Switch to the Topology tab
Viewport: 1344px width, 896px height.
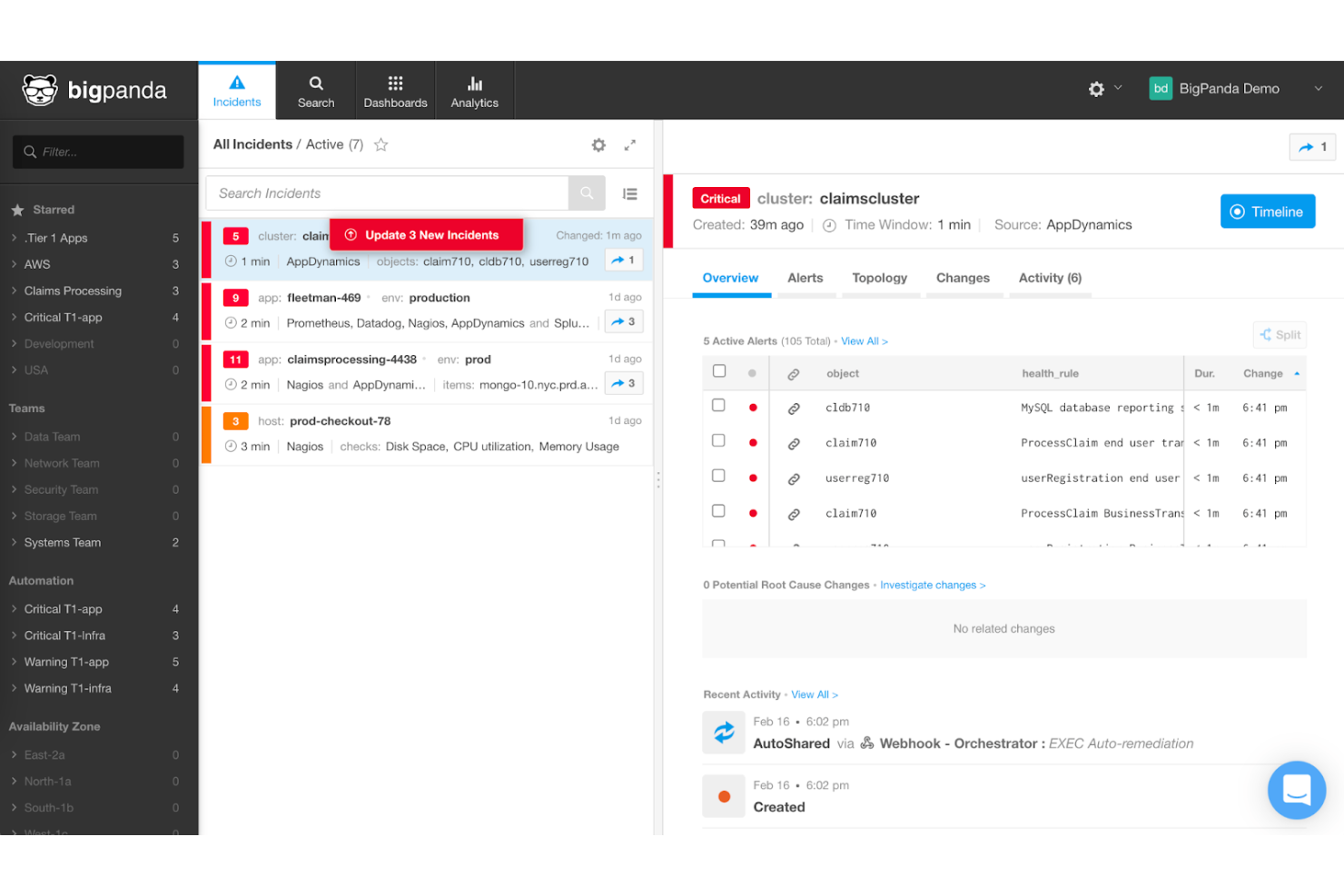[879, 278]
